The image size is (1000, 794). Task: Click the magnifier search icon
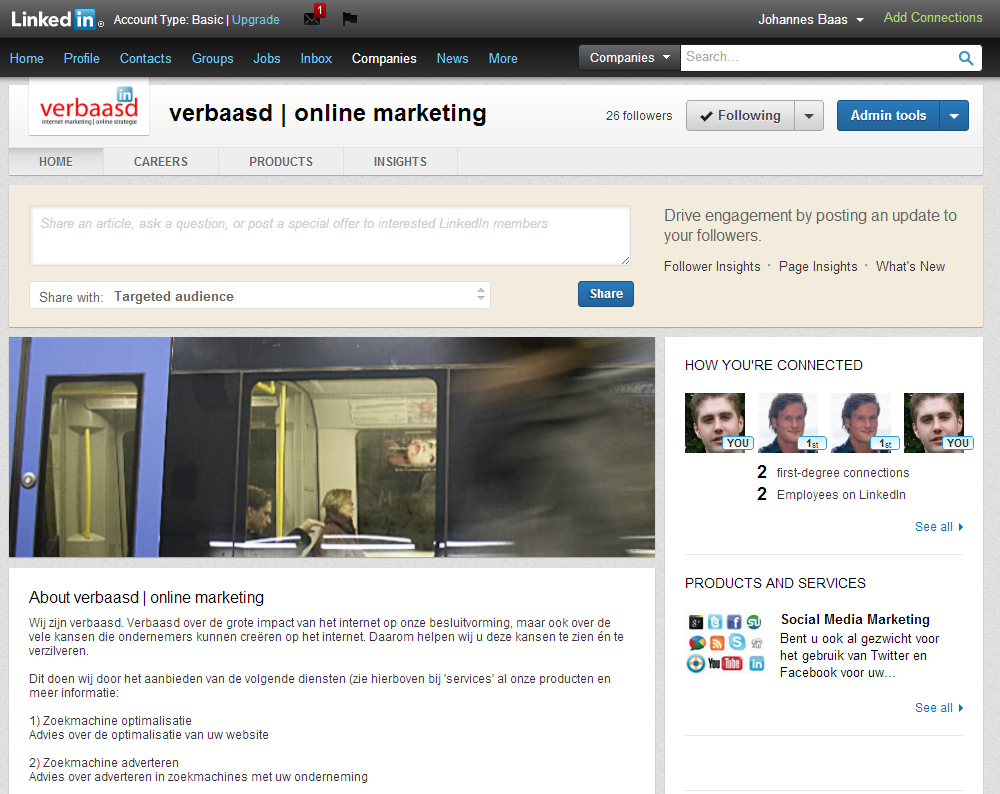coord(966,58)
